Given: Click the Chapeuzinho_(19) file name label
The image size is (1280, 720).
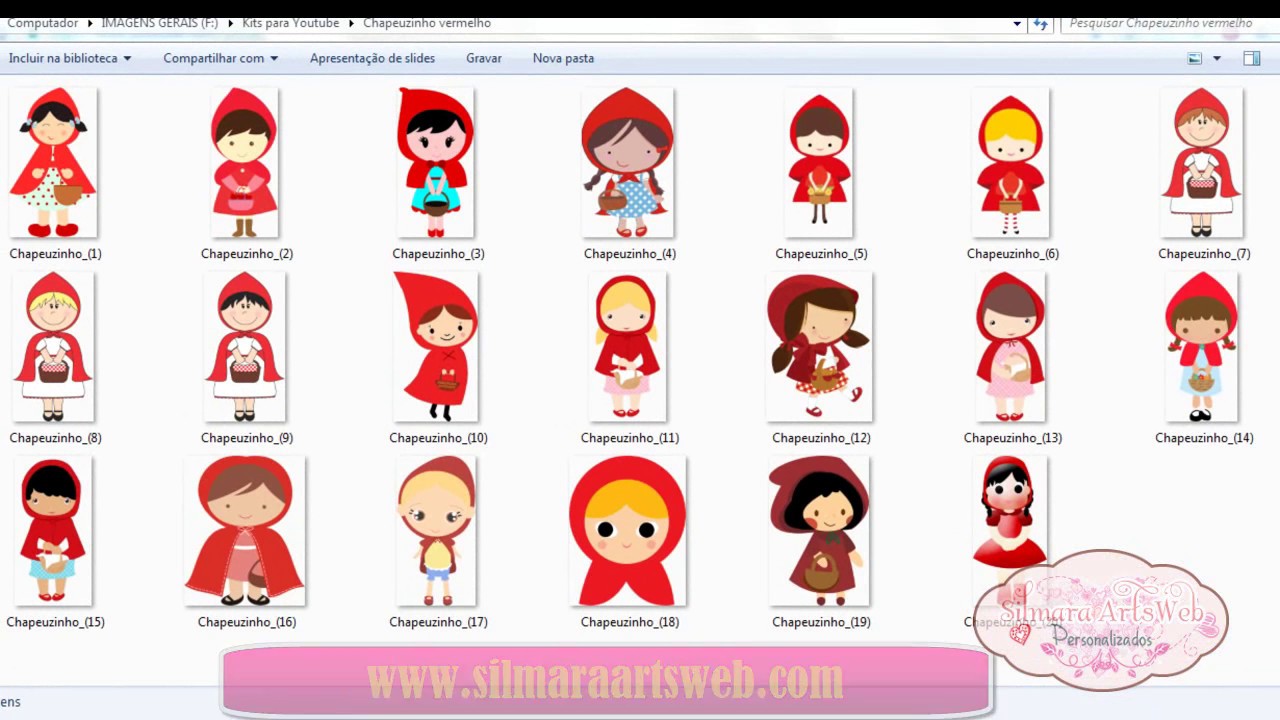Looking at the screenshot, I should [821, 622].
